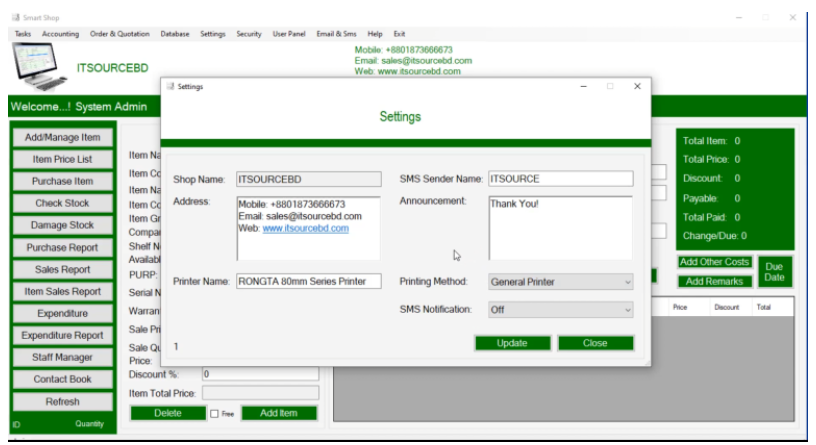Click the SMS Sender Name field
The width and height of the screenshot is (816, 445).
[560, 179]
